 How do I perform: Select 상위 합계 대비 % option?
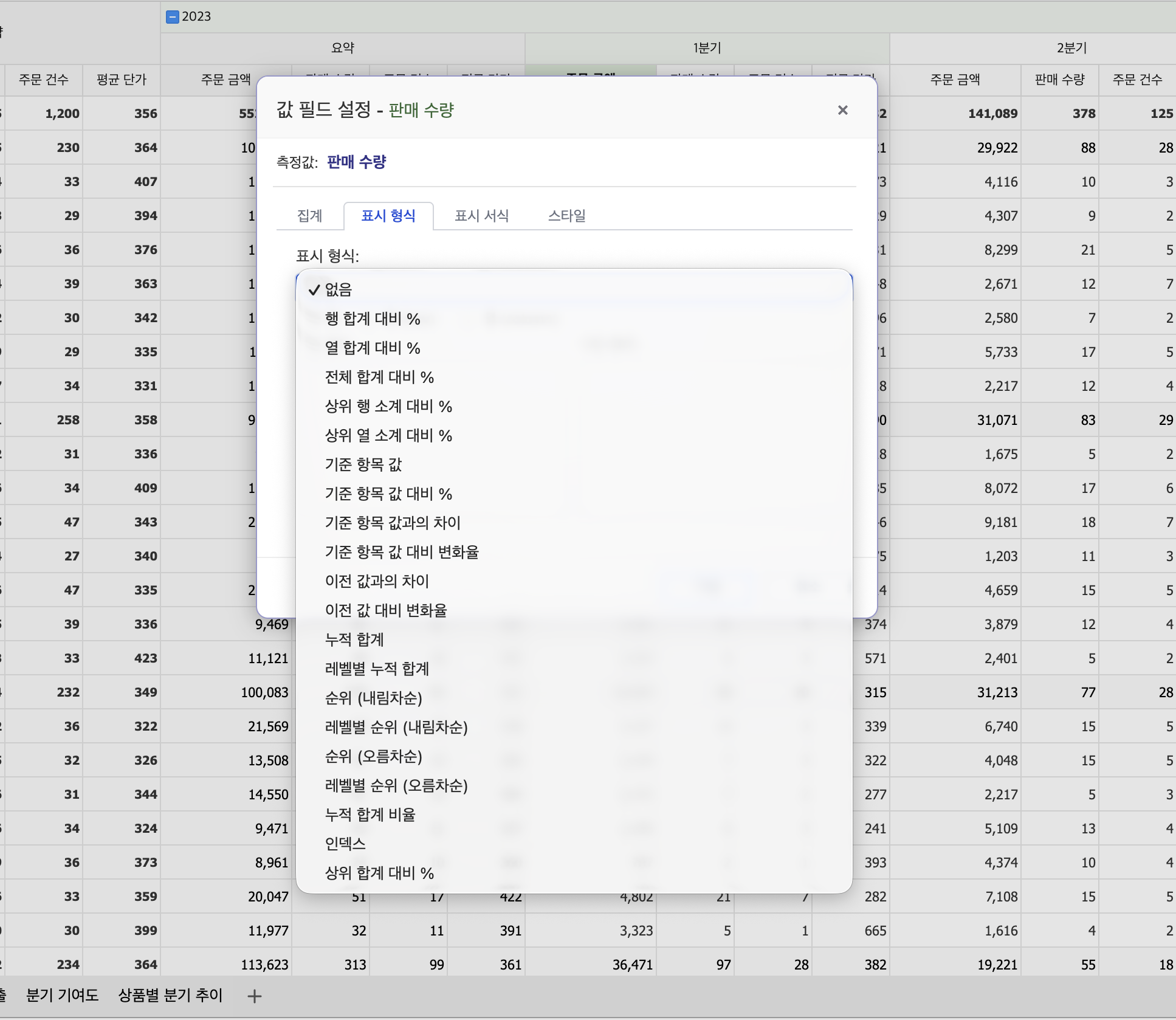(574, 873)
